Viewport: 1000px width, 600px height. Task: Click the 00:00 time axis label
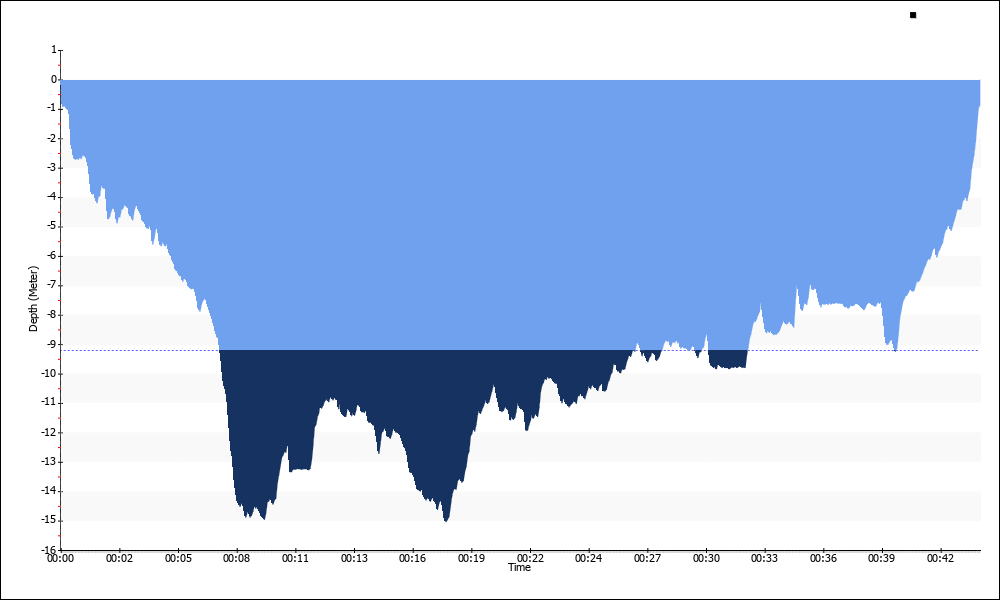(x=61, y=559)
